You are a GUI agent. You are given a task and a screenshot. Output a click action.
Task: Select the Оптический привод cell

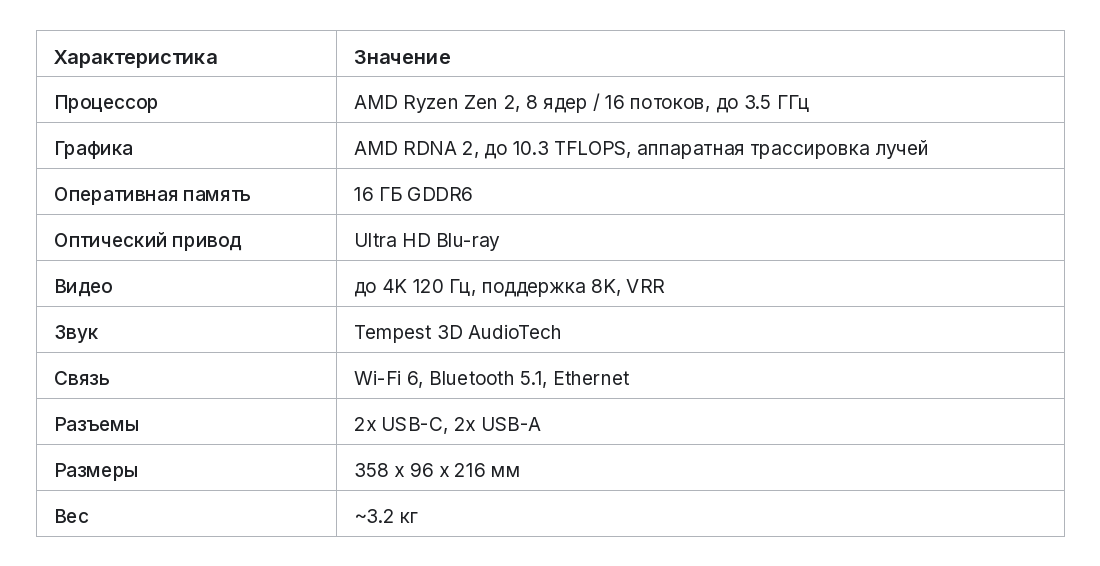pyautogui.click(x=148, y=241)
